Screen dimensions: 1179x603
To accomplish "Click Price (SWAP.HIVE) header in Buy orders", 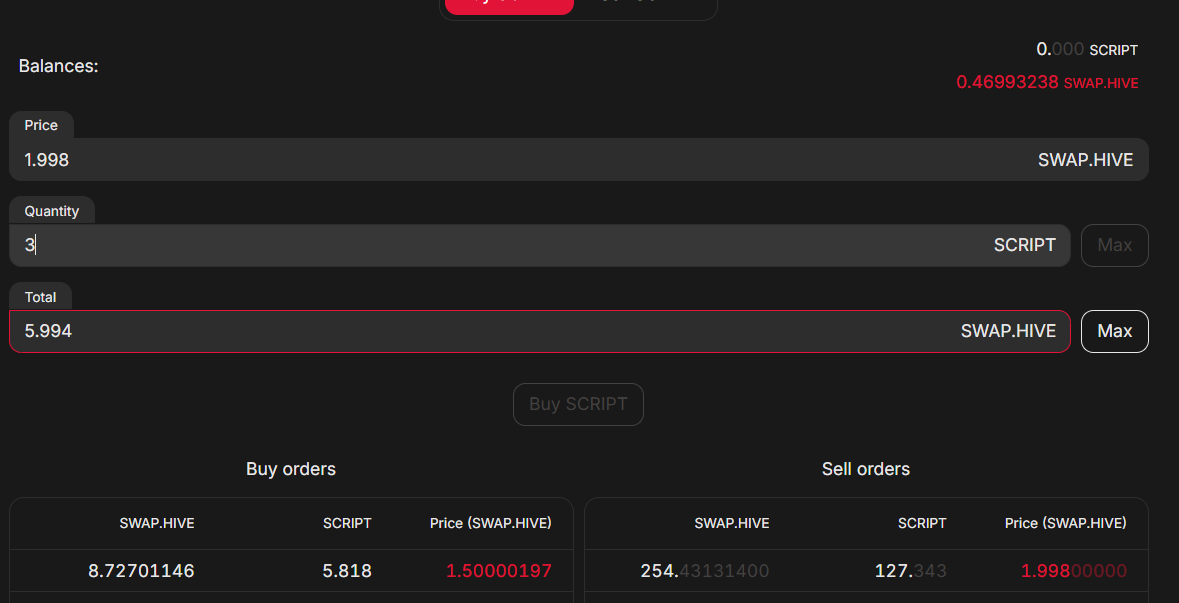I will [490, 523].
